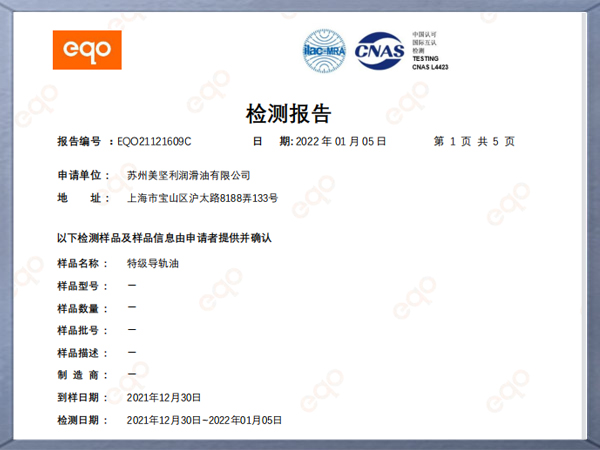Click the date 2022年01月05日
The width and height of the screenshot is (600, 450).
pyautogui.click(x=341, y=142)
